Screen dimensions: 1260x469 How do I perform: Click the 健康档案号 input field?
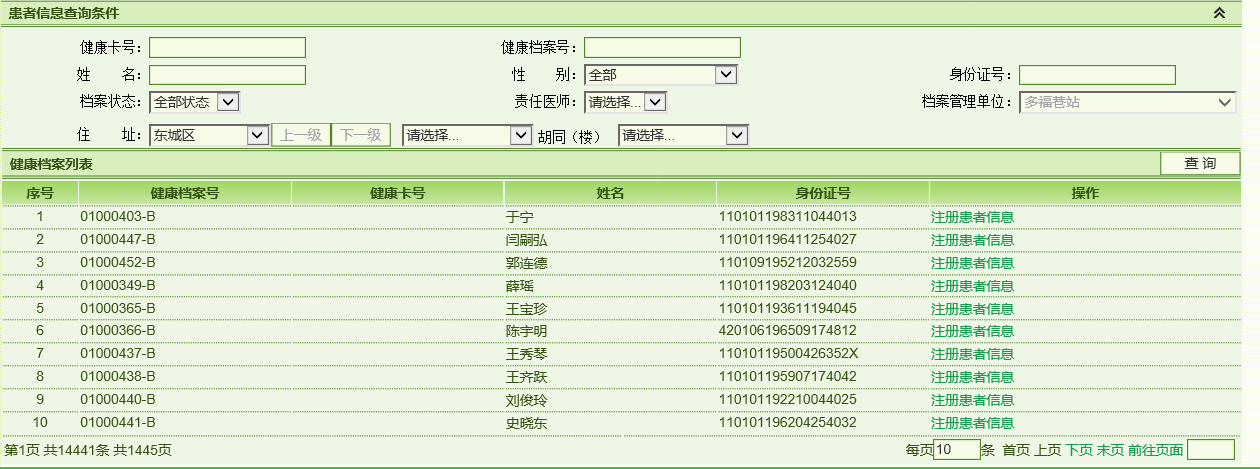662,48
